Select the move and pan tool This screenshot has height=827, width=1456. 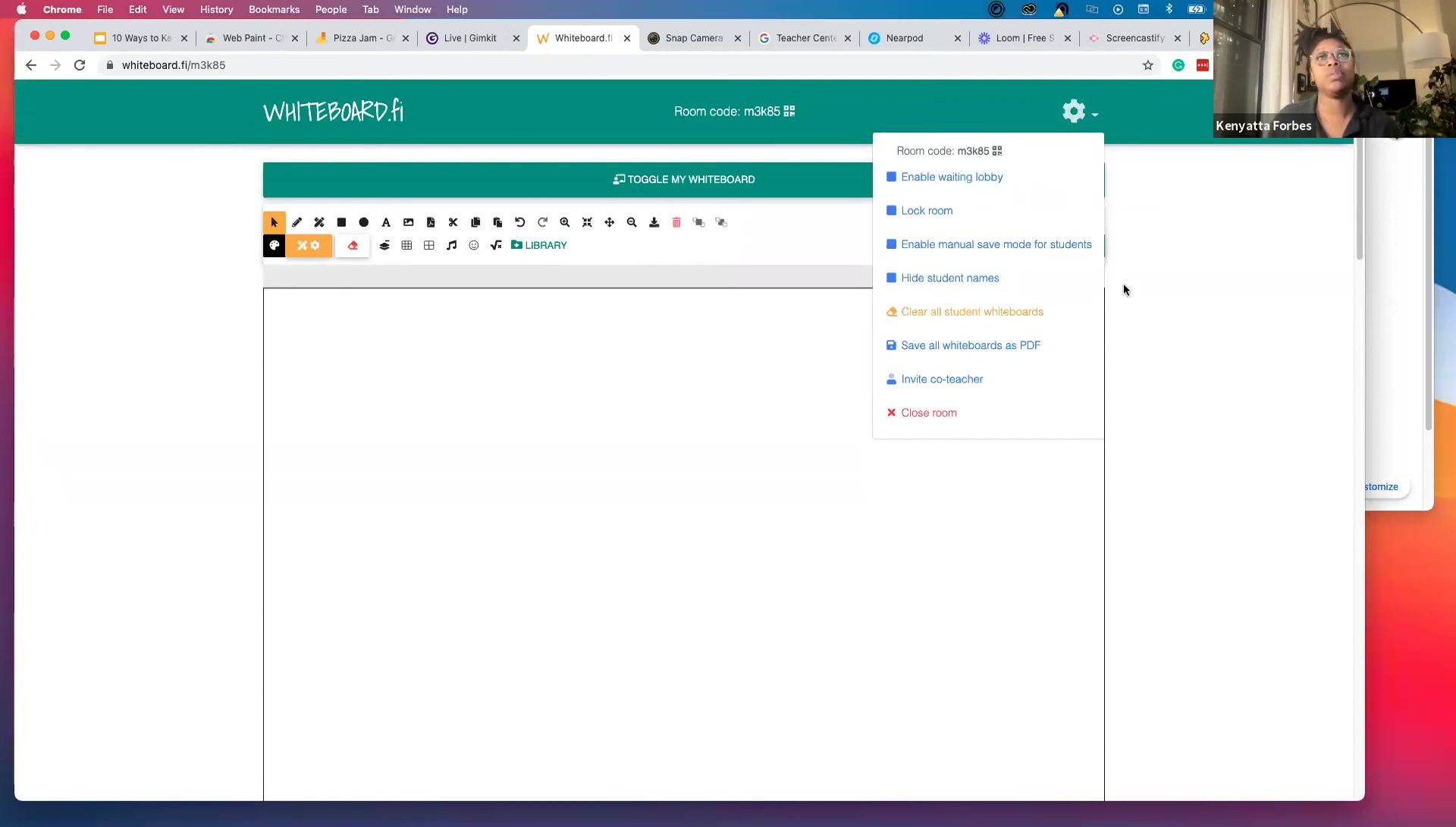[x=609, y=222]
